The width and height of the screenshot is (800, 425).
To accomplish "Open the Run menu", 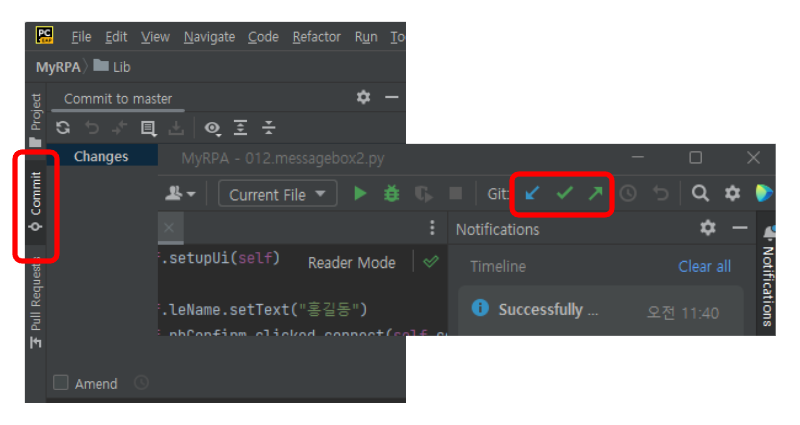I will pyautogui.click(x=366, y=37).
